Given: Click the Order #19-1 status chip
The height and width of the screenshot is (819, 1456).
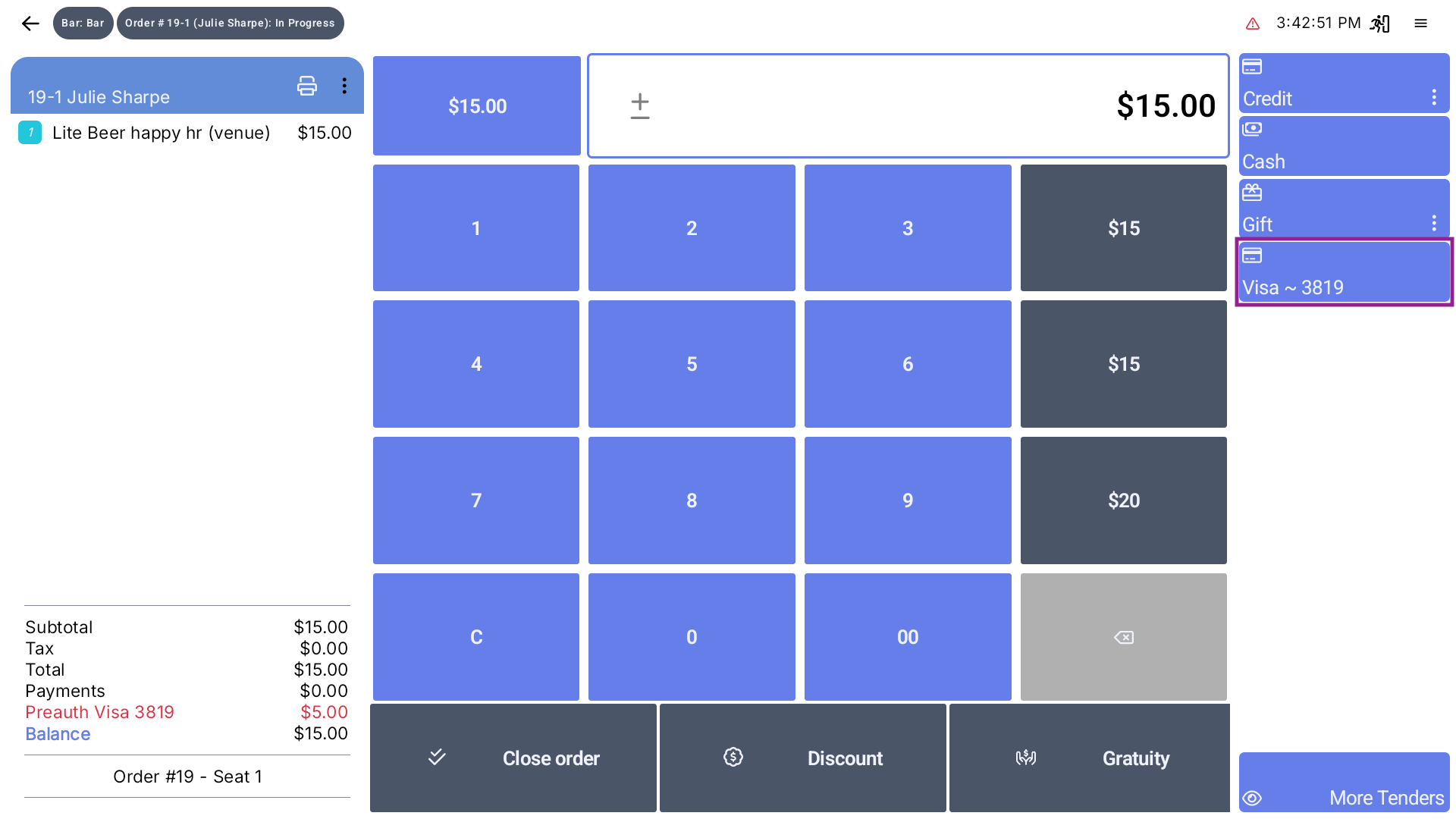Looking at the screenshot, I should click(x=230, y=24).
